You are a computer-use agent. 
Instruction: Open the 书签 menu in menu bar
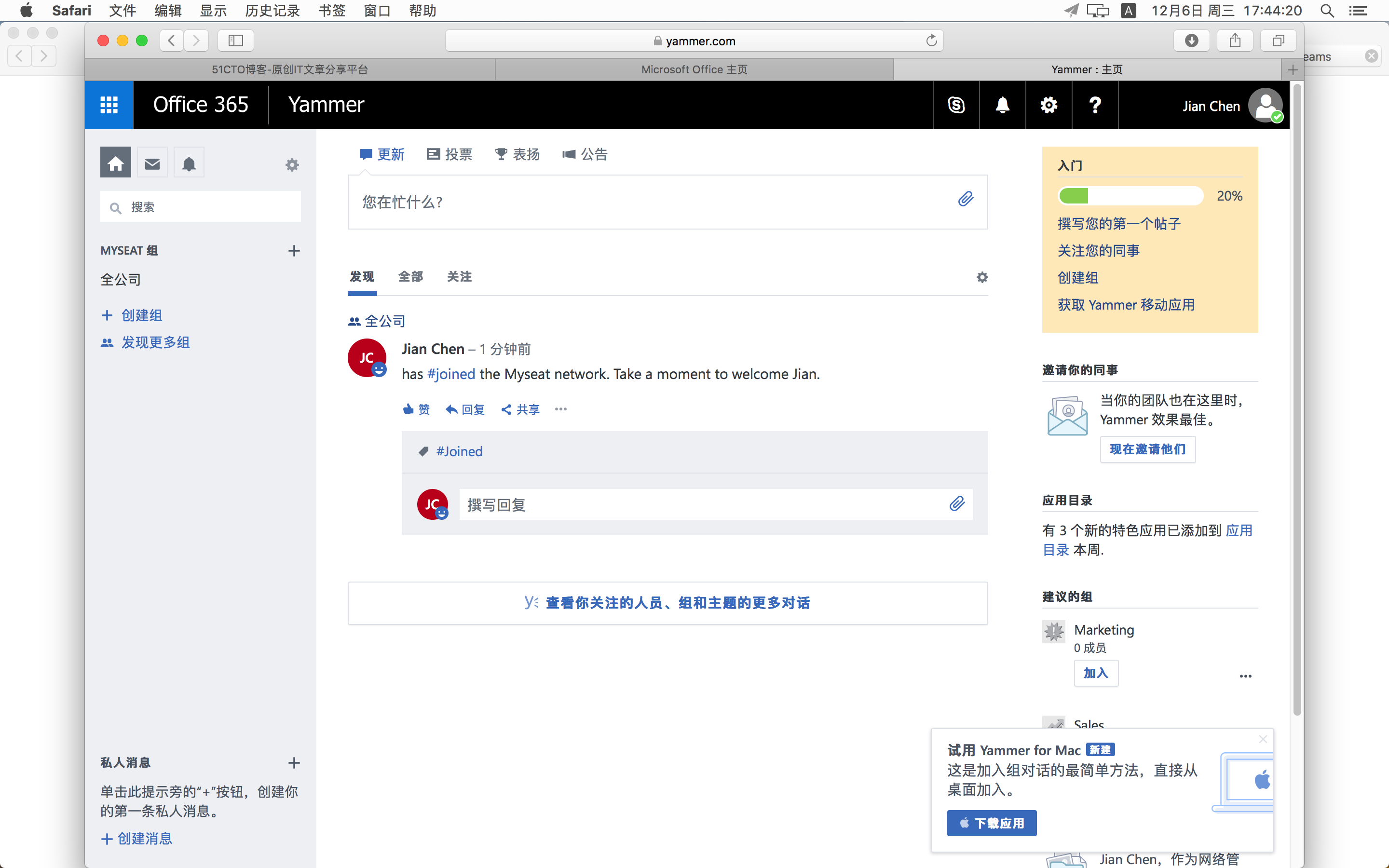pyautogui.click(x=332, y=10)
